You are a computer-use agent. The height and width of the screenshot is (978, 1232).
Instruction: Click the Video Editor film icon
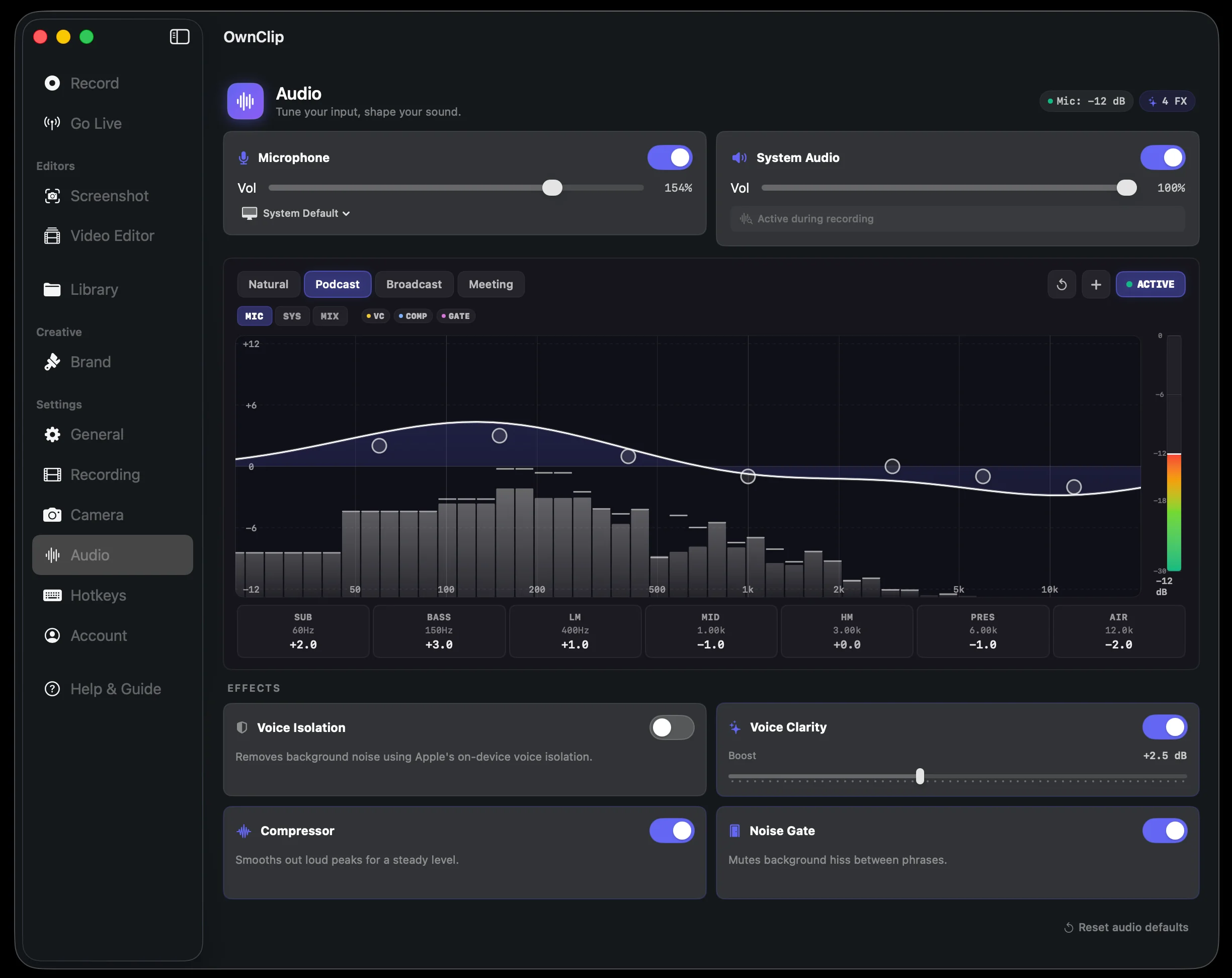(52, 235)
